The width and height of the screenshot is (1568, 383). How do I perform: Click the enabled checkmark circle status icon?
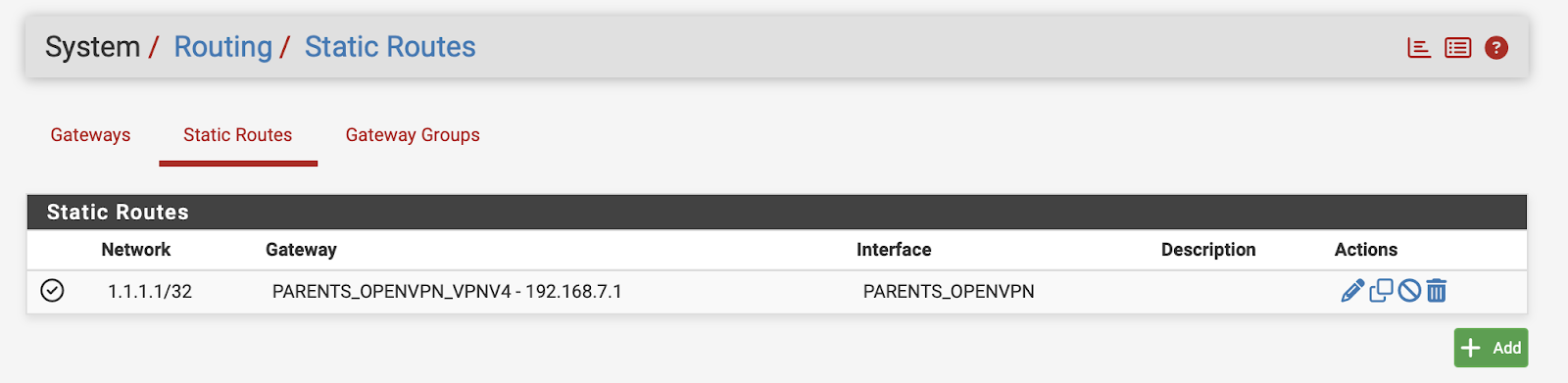[x=53, y=291]
